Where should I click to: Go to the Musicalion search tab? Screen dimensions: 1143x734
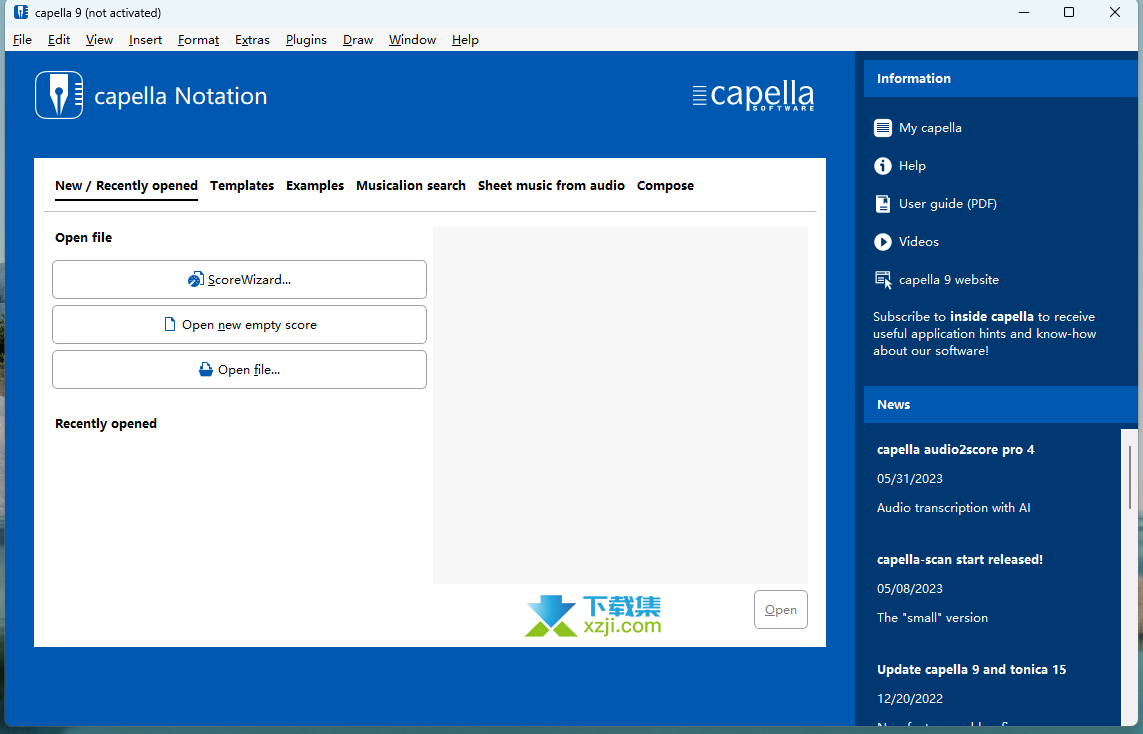pos(411,186)
